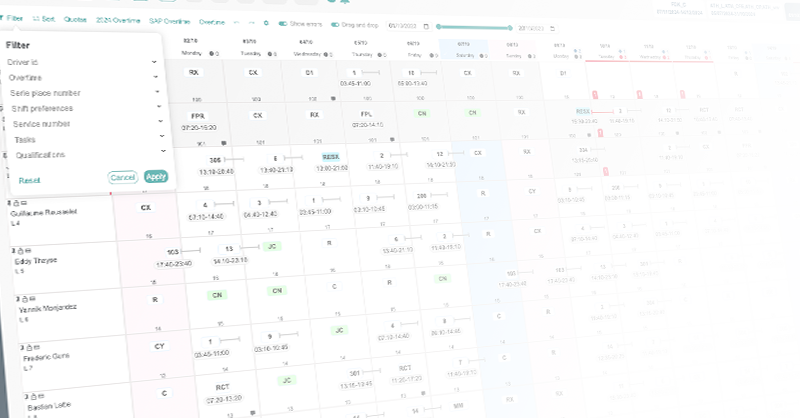Click the message icon on Bastian Labe's row
This screenshot has width=800, height=418.
(41, 396)
